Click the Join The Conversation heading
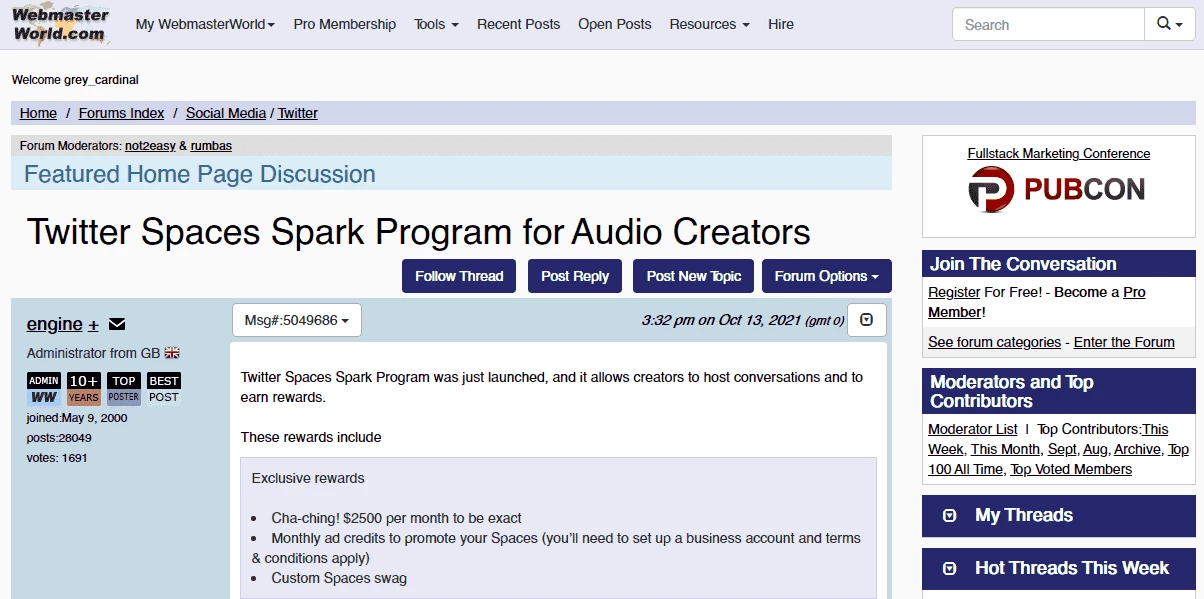Image resolution: width=1204 pixels, height=599 pixels. pos(1023,264)
